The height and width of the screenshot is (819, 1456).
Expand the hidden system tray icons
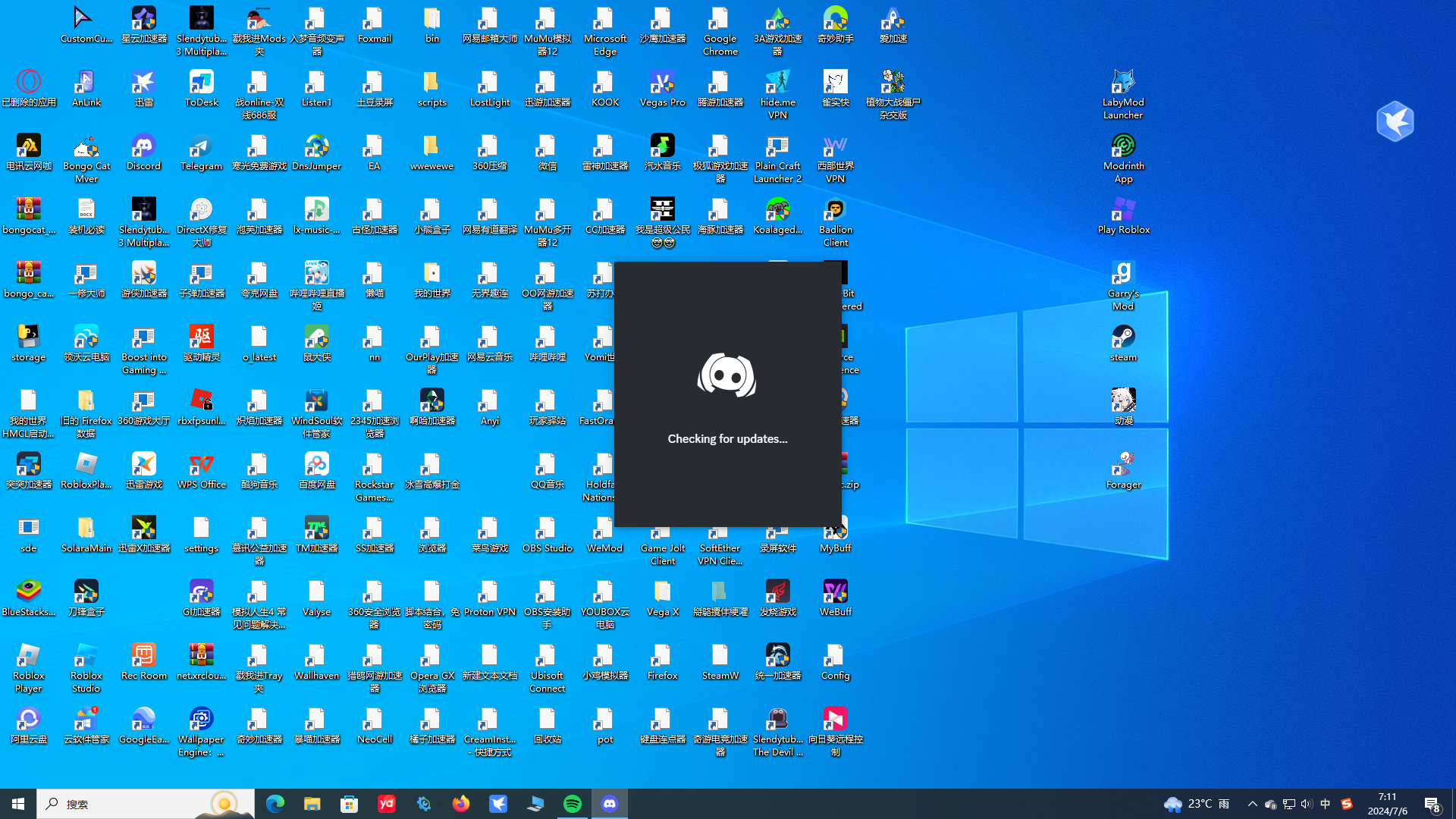click(x=1252, y=804)
